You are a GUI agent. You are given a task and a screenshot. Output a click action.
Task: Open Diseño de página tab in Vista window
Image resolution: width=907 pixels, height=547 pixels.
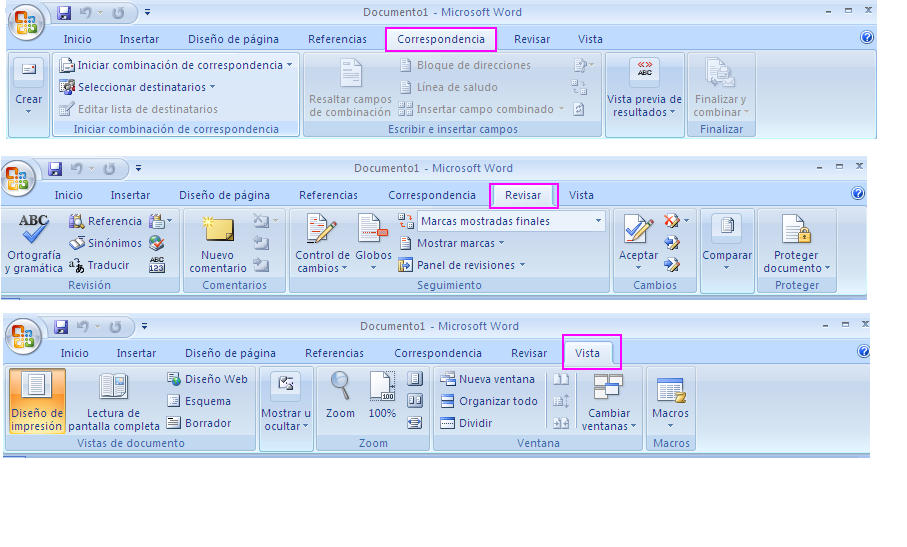pos(230,353)
